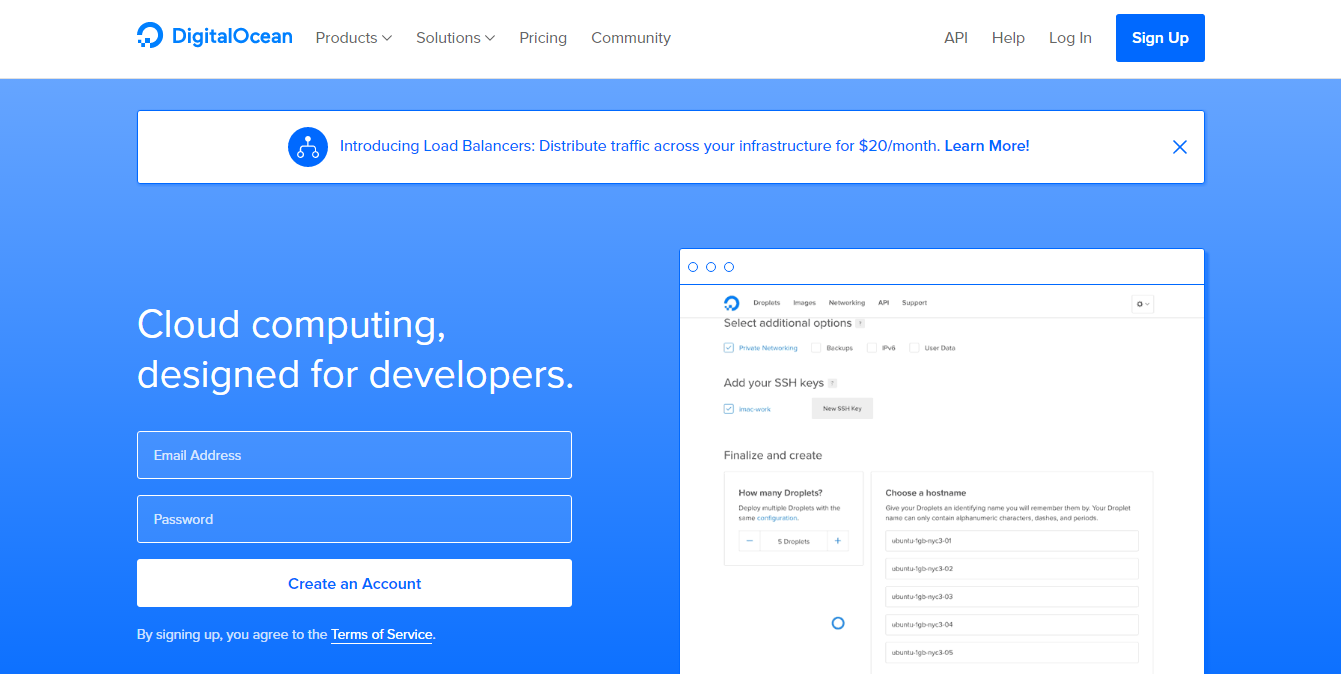Open the Solutions dropdown menu
This screenshot has height=674, width=1341.
(x=455, y=38)
